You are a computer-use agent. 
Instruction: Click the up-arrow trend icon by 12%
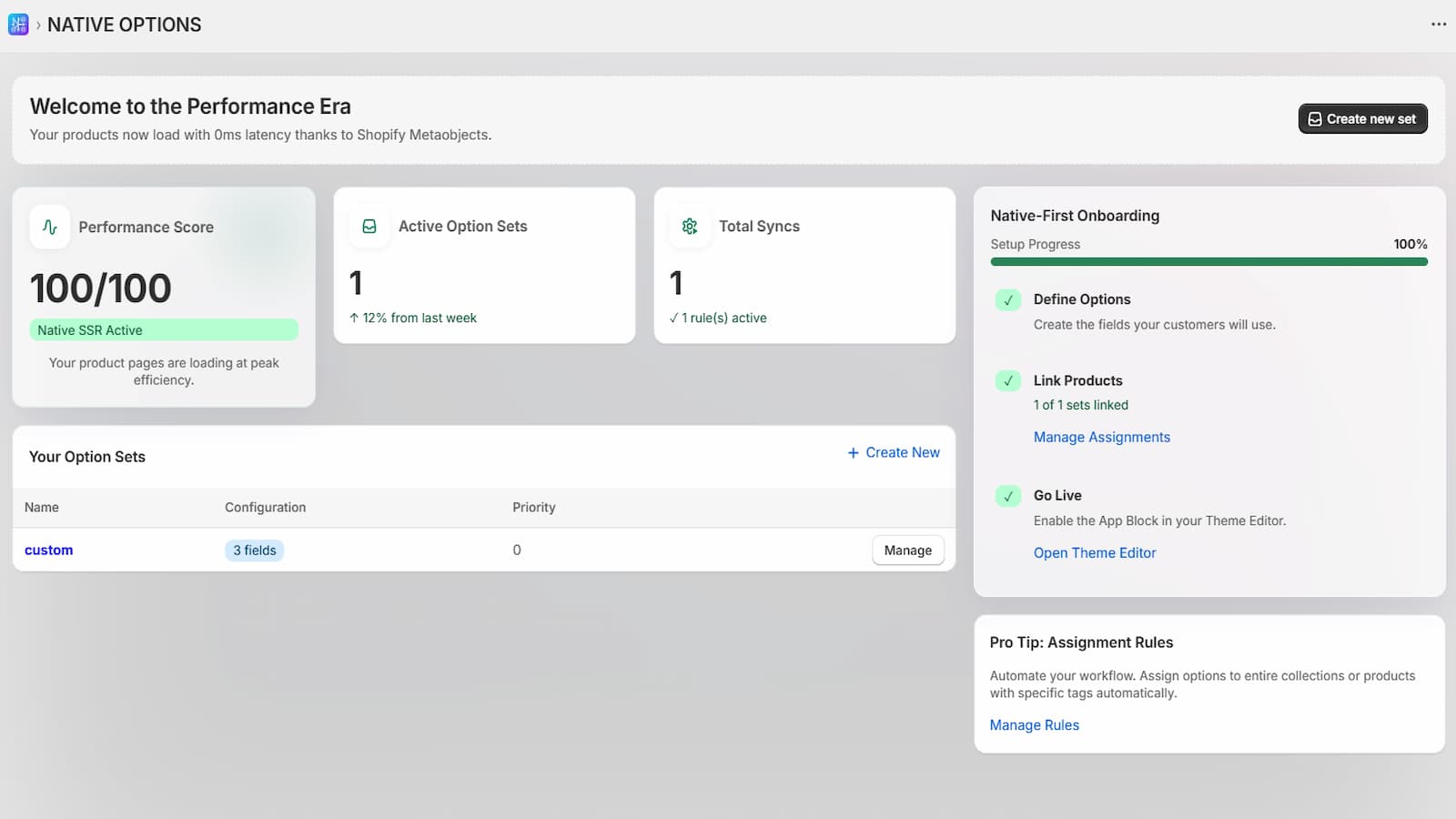point(354,318)
